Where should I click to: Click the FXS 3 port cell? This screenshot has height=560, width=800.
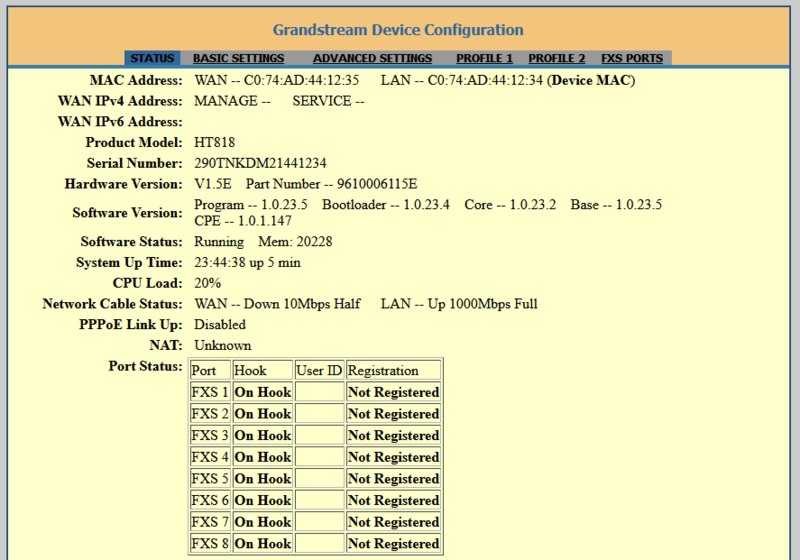click(210, 436)
